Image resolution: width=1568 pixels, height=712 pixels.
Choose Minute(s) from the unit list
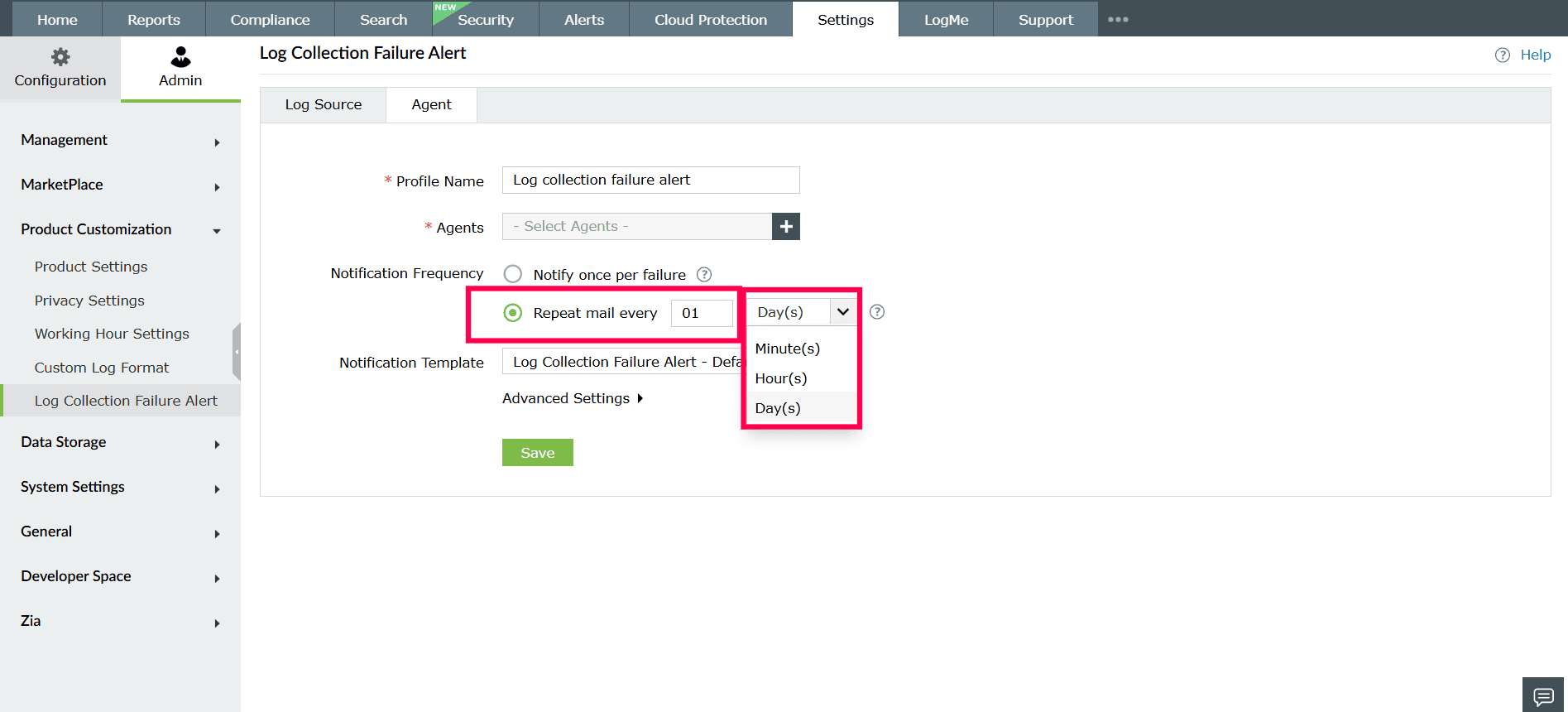(x=801, y=349)
